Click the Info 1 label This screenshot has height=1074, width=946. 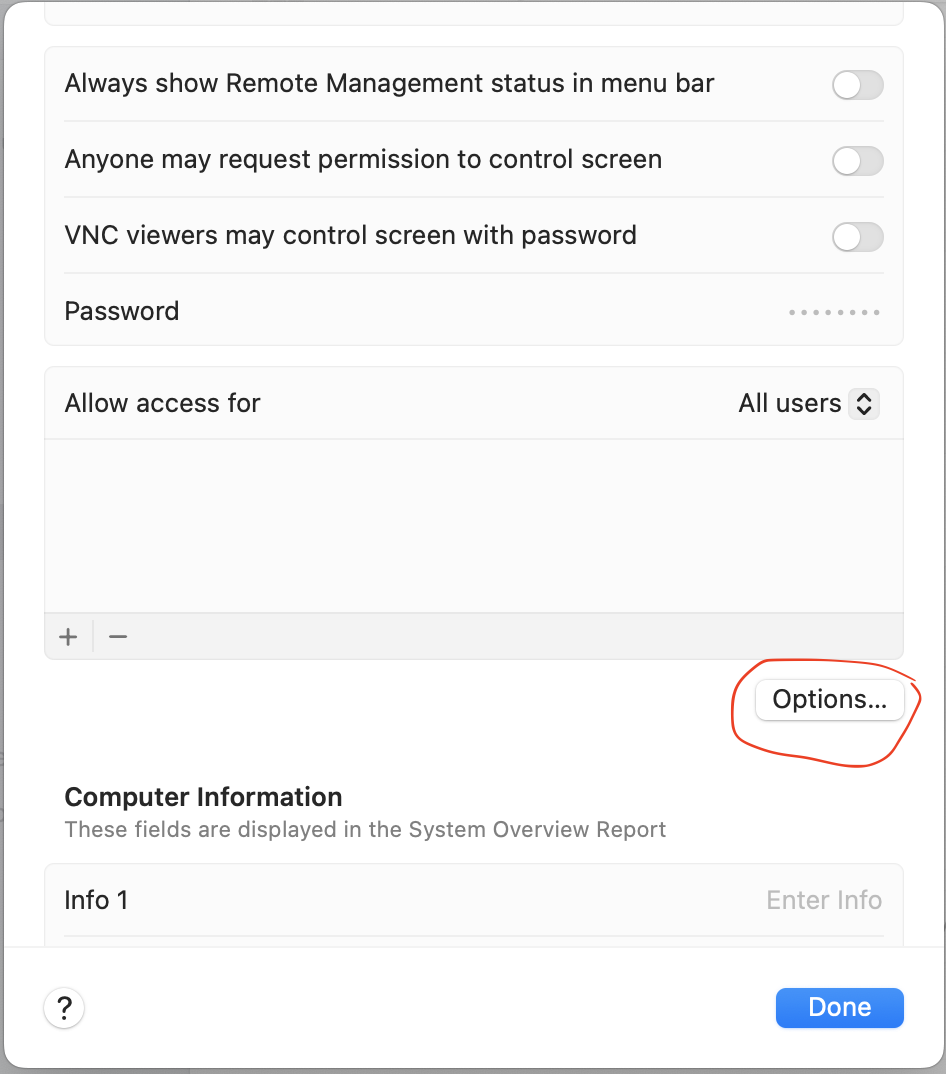click(x=96, y=900)
